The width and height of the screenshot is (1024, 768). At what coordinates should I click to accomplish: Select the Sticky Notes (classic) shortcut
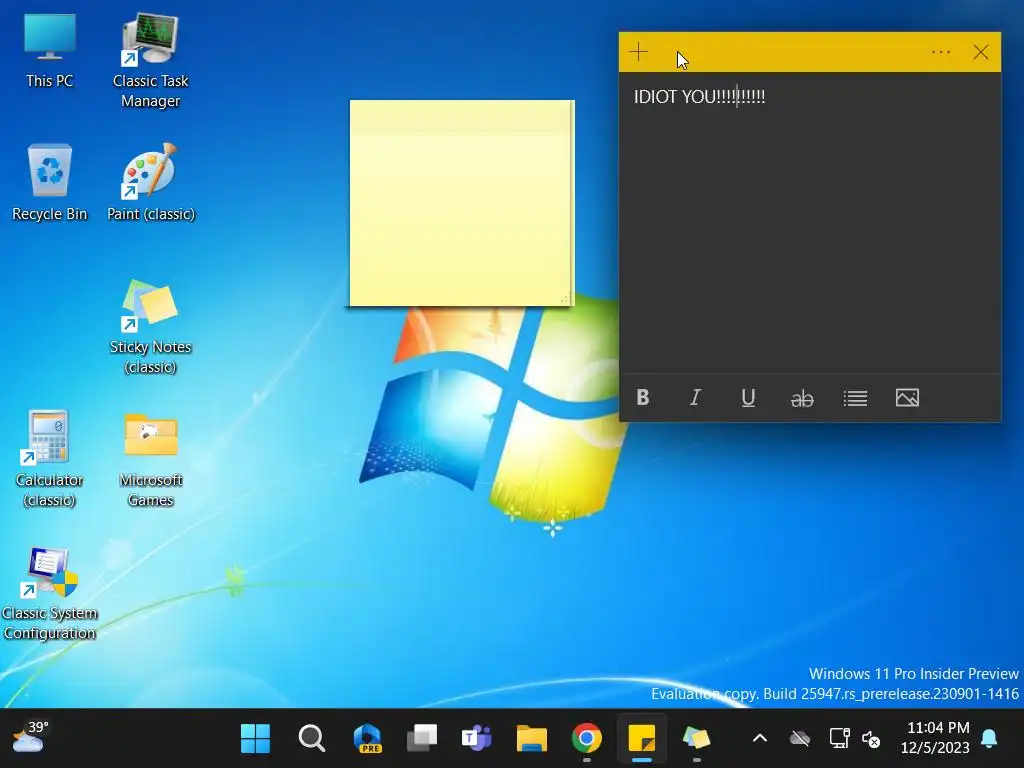[x=150, y=327]
